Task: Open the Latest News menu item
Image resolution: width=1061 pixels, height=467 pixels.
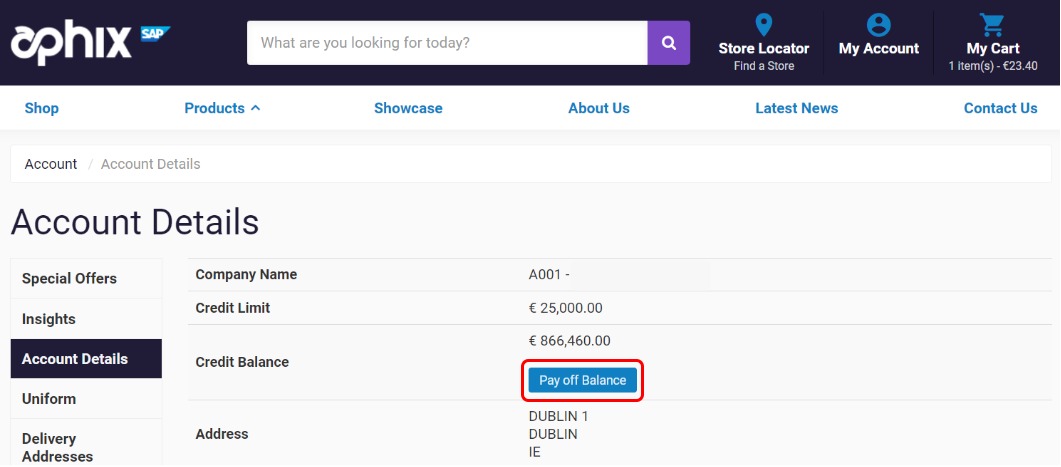Action: (x=796, y=108)
